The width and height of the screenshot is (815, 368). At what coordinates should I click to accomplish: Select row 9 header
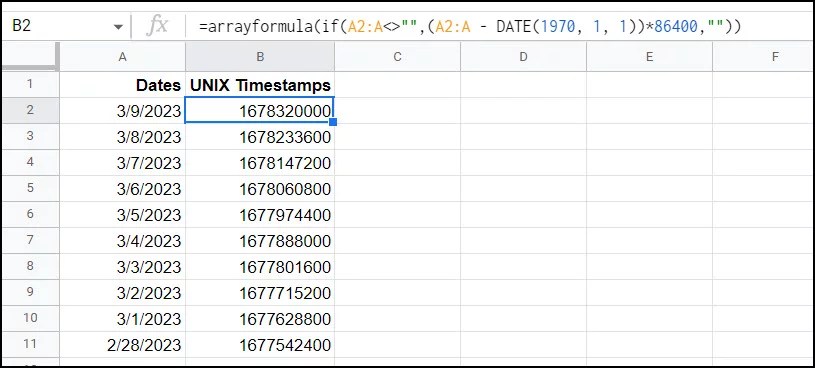[x=30, y=292]
